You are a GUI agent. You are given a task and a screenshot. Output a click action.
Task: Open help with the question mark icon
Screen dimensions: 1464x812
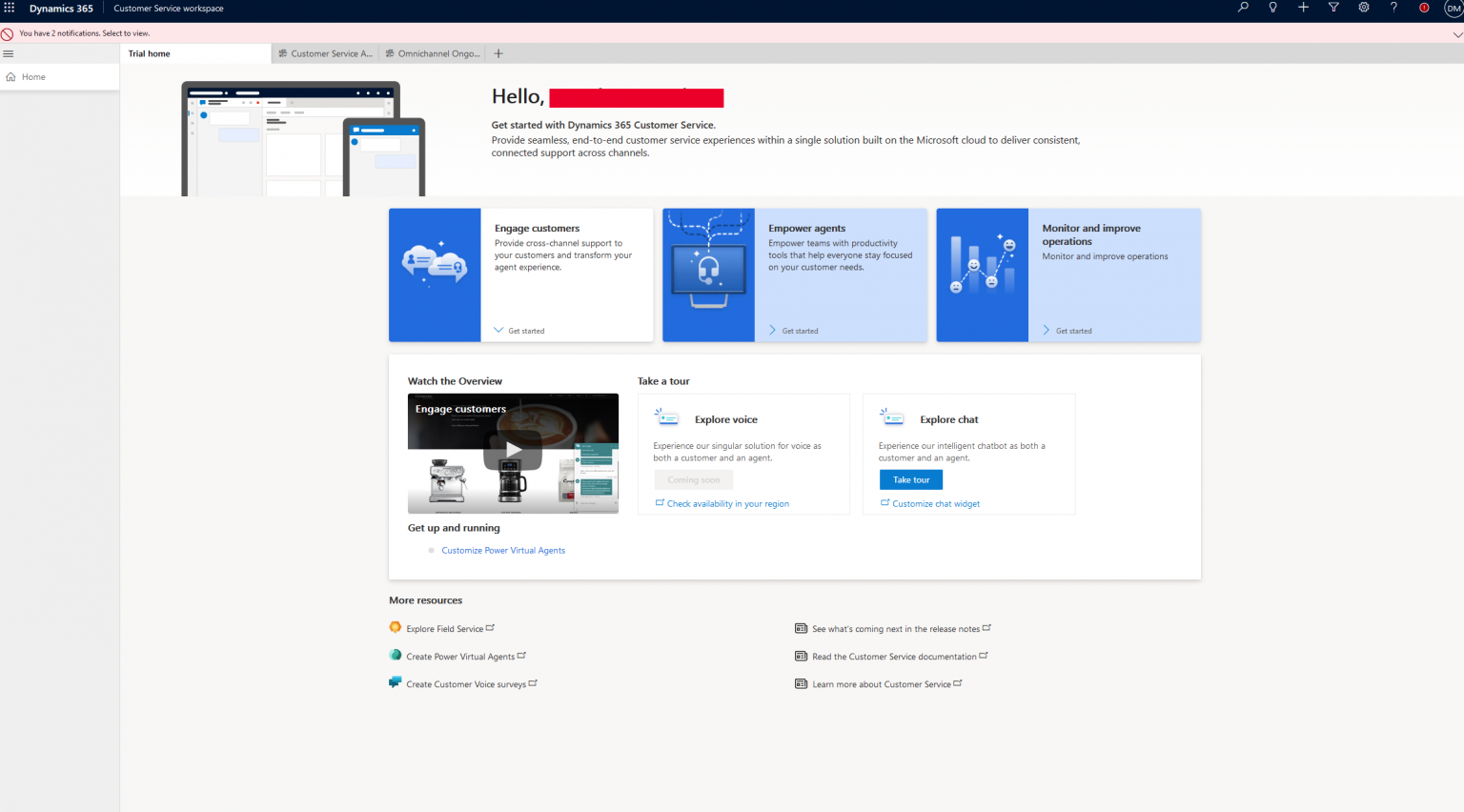pos(1393,8)
